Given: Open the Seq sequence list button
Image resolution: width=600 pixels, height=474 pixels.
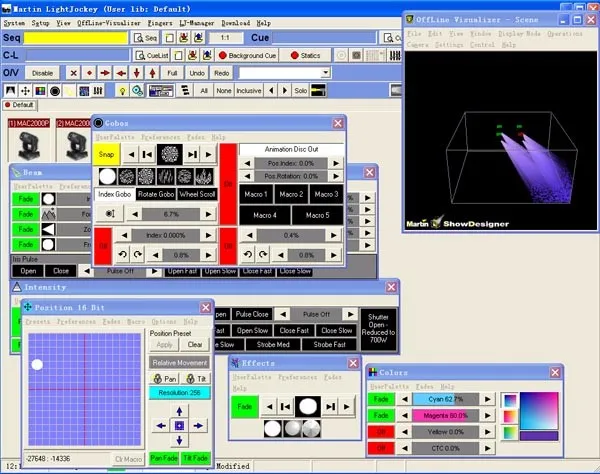Looking at the screenshot, I should (145, 38).
